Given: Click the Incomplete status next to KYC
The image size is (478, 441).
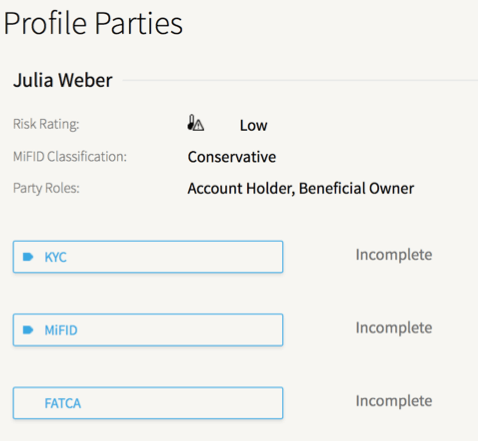Looking at the screenshot, I should [394, 255].
